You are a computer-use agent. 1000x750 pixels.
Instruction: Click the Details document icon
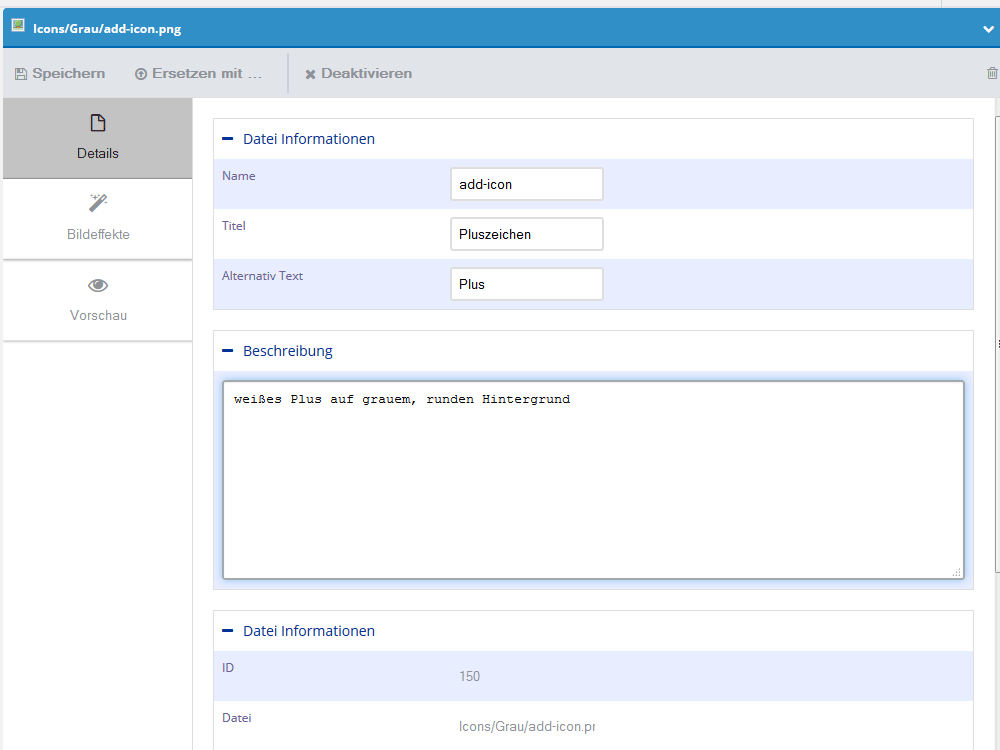(98, 123)
